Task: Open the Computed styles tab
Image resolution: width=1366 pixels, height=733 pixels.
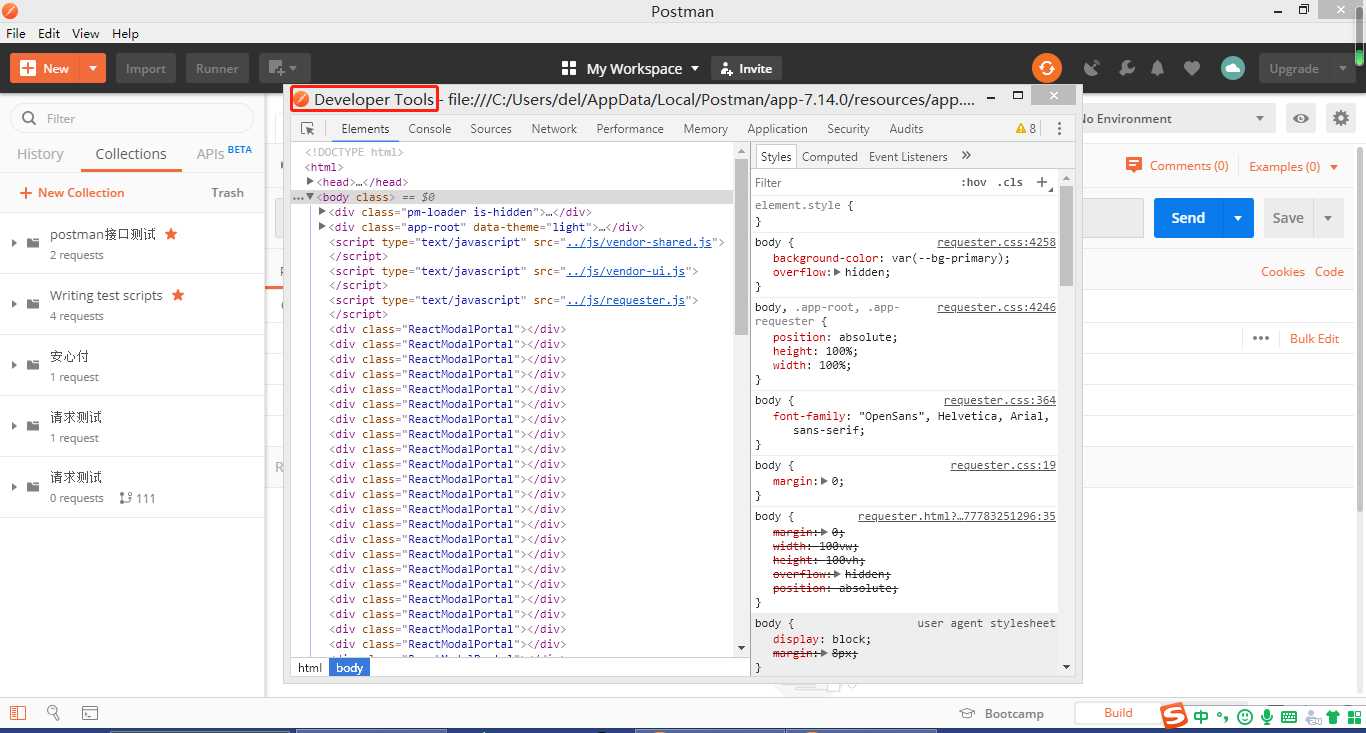Action: click(829, 156)
